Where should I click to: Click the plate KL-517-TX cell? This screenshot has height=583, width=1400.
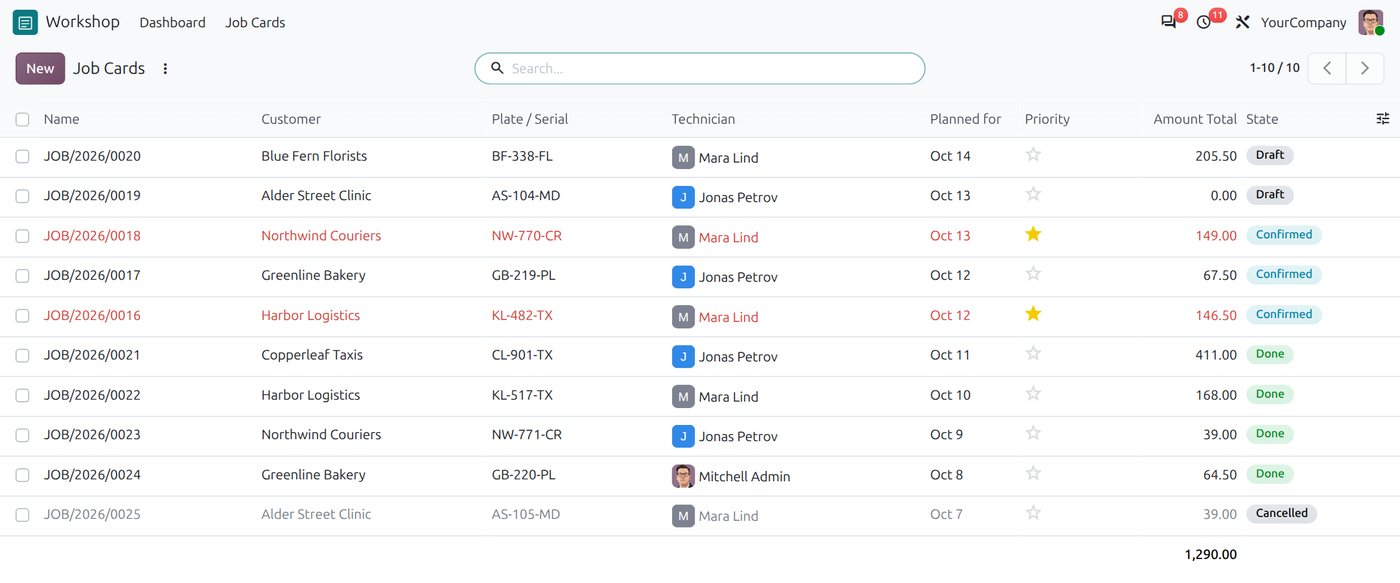click(522, 395)
